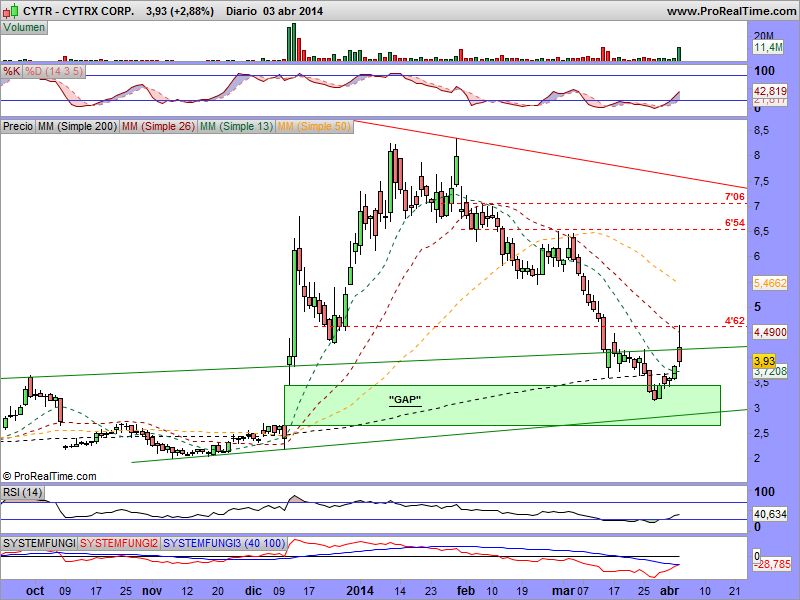Select the red SYSTEMFUNGI2 label
The width and height of the screenshot is (800, 600).
119,543
